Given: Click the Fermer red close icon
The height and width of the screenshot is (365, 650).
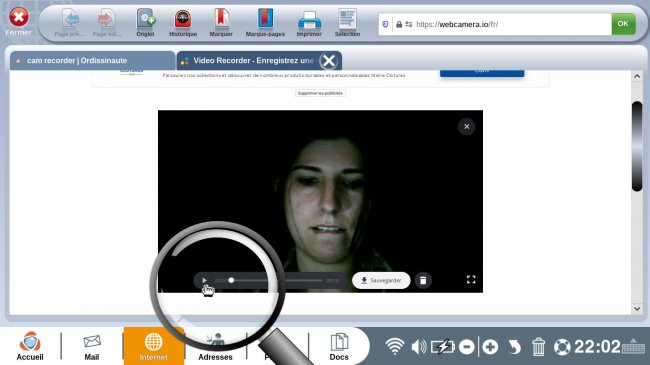Looking at the screenshot, I should pyautogui.click(x=19, y=17).
